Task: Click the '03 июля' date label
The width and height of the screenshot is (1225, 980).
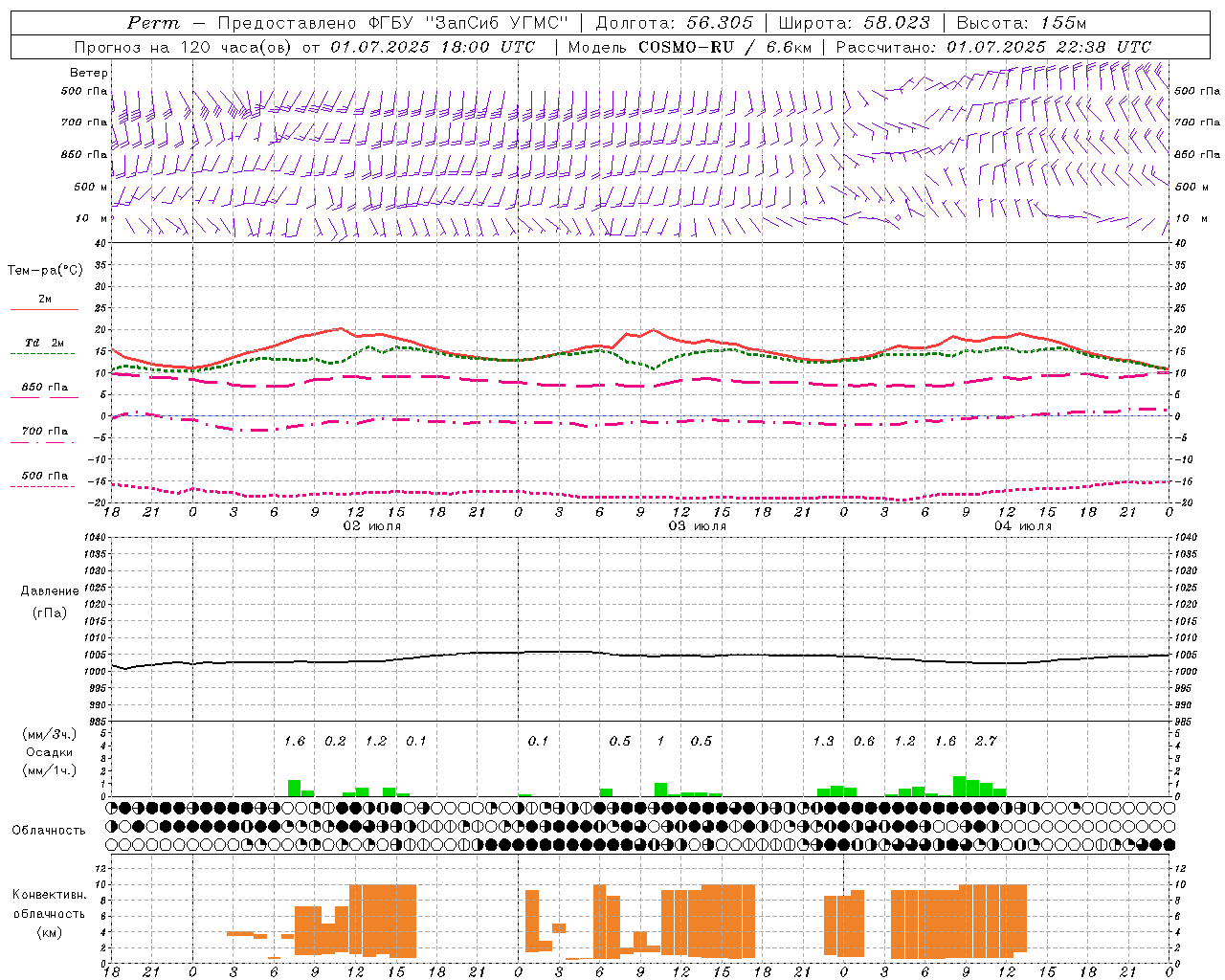Action: tap(698, 526)
